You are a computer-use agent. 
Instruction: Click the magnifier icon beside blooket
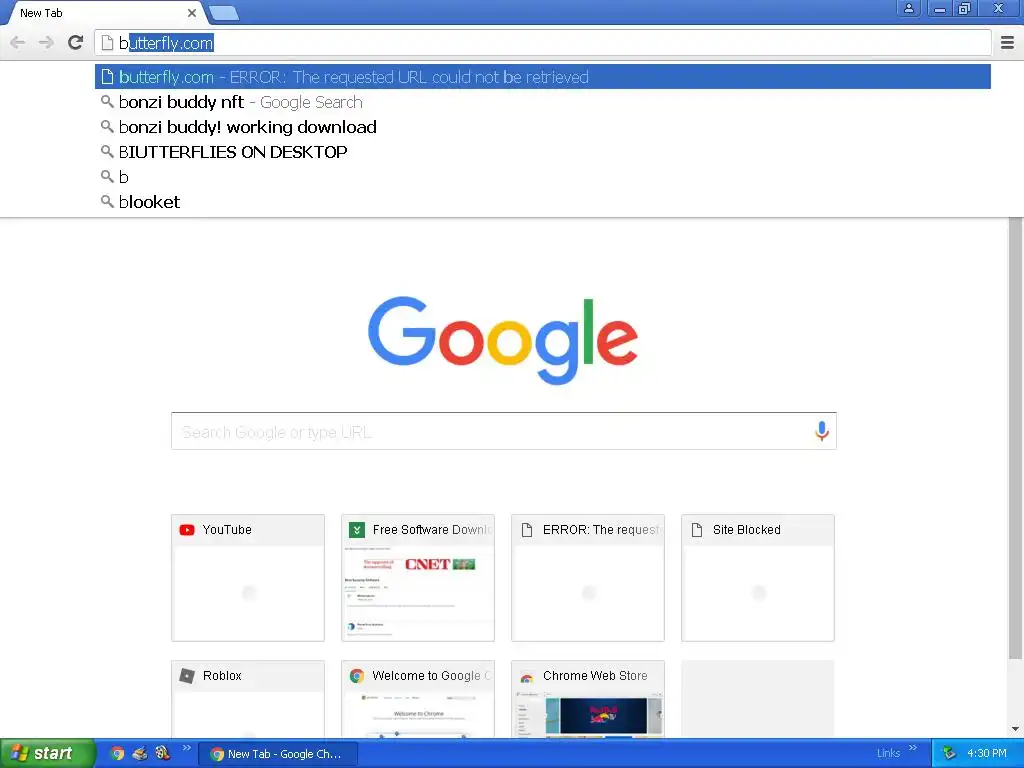tap(107, 201)
